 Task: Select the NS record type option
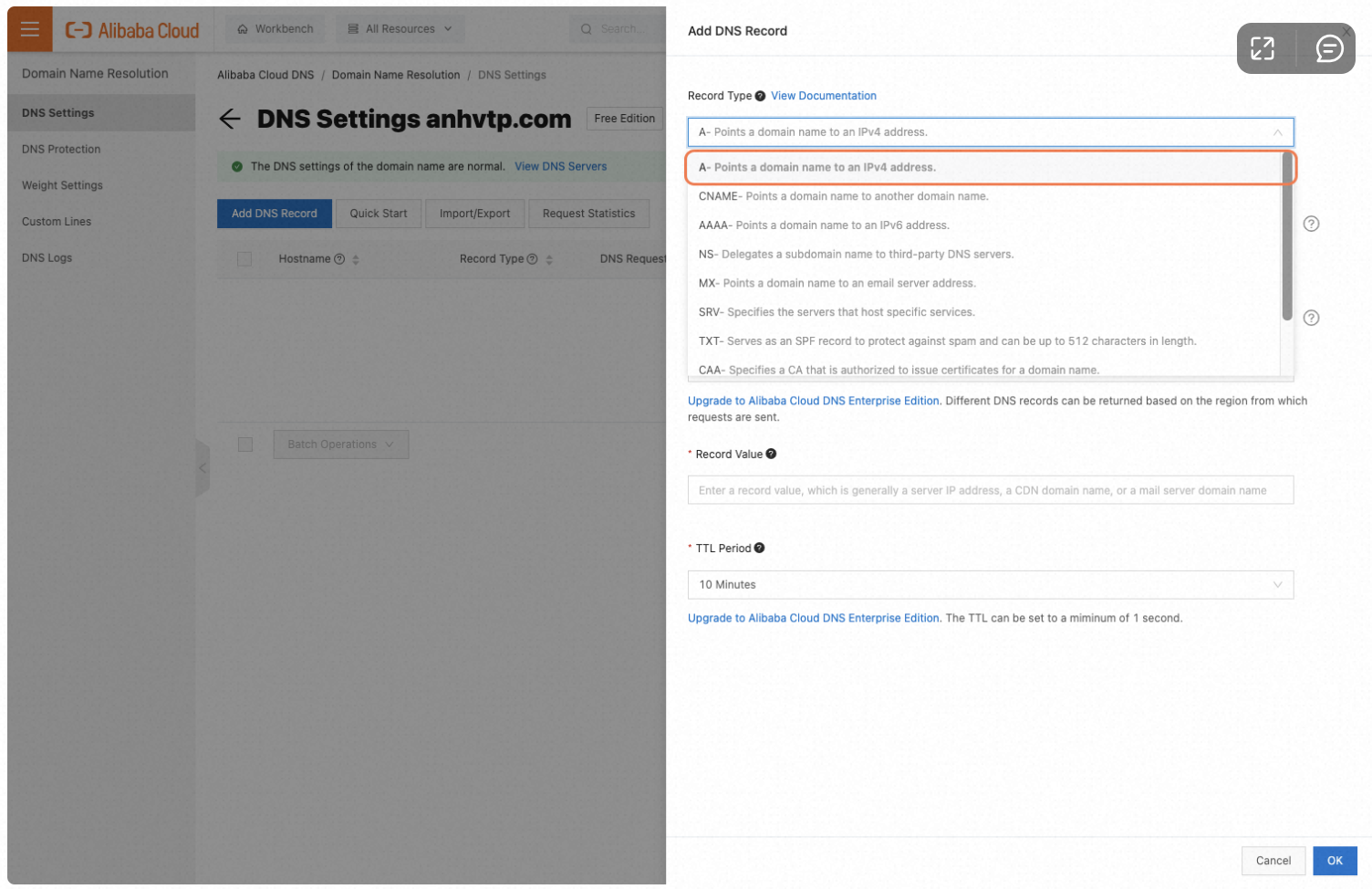pos(984,255)
